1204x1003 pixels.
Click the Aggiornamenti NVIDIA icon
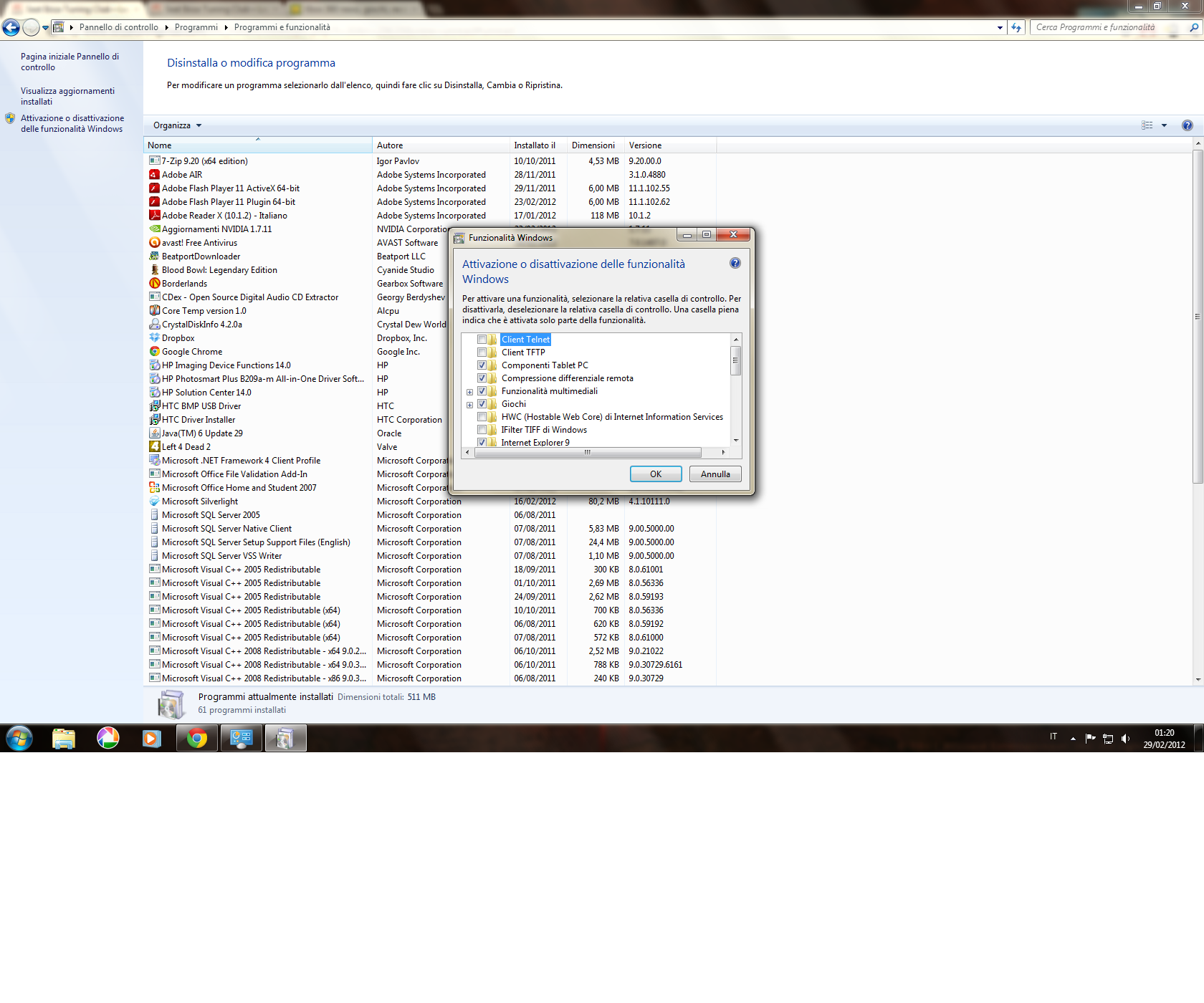[154, 229]
